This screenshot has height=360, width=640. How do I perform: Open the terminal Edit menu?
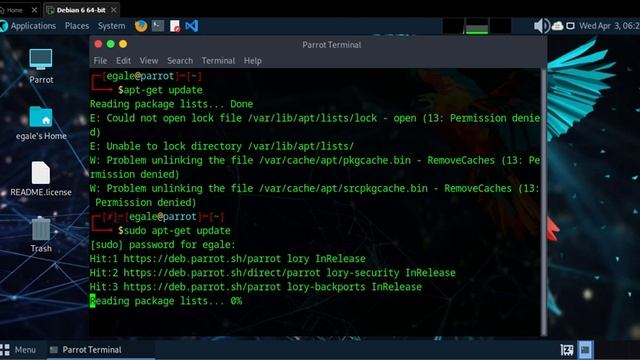point(123,61)
